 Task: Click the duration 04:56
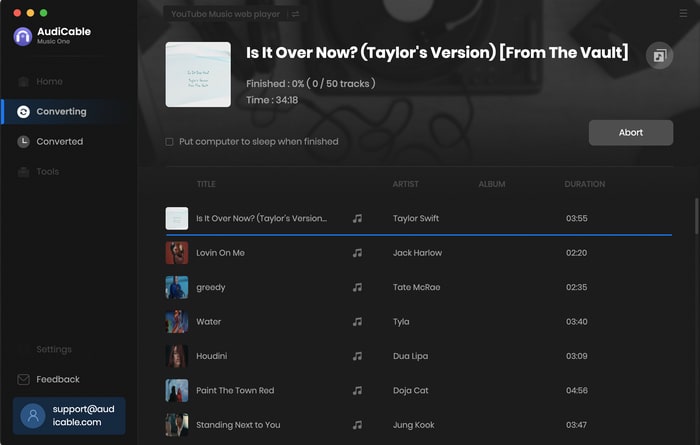click(577, 390)
